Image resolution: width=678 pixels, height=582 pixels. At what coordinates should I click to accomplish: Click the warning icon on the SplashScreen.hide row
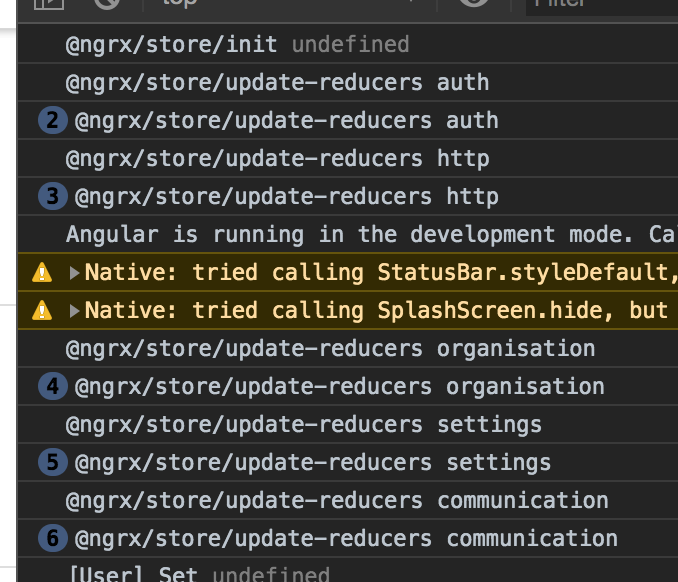pos(42,310)
